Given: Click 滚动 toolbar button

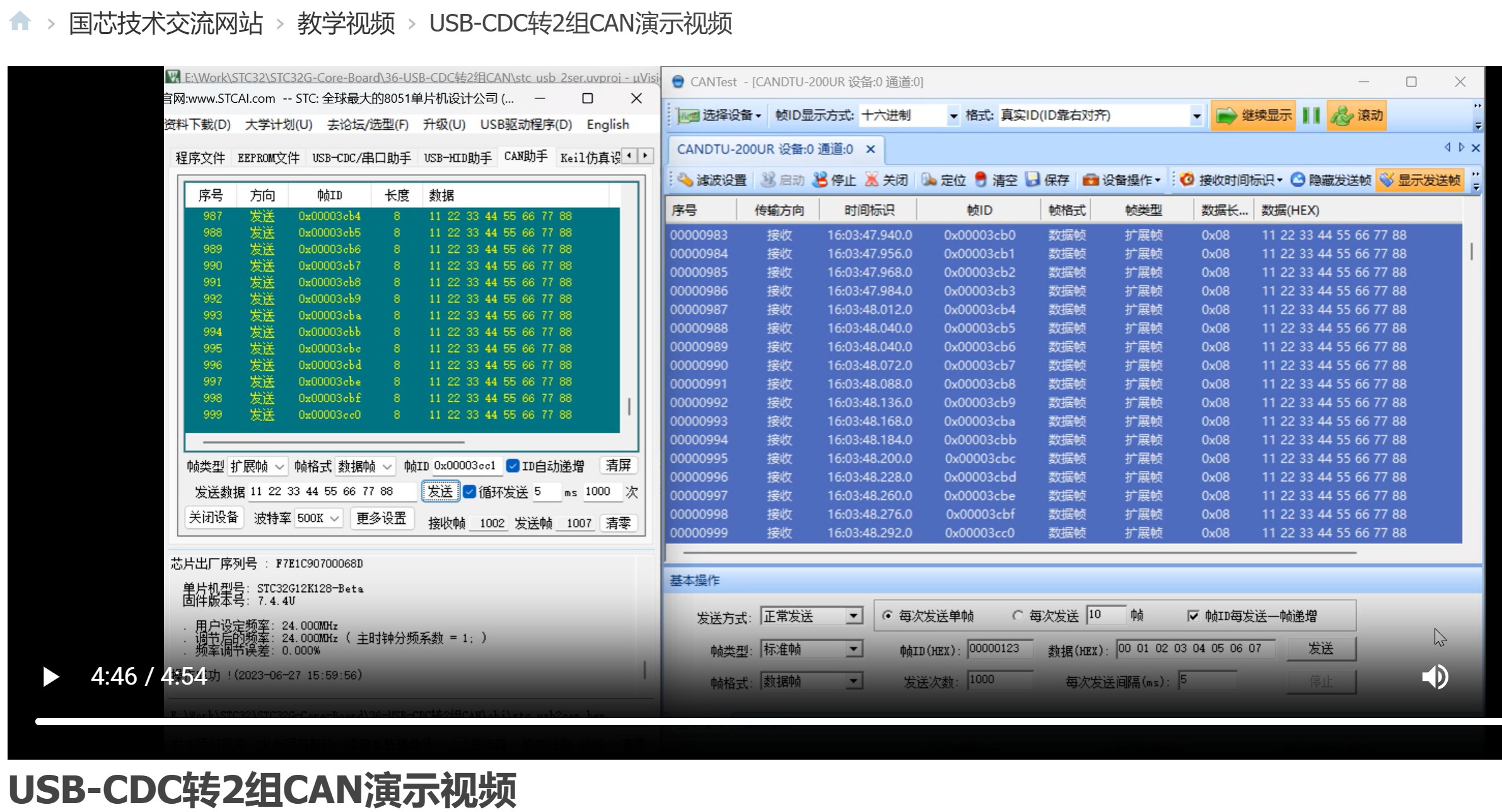Looking at the screenshot, I should pyautogui.click(x=1356, y=115).
